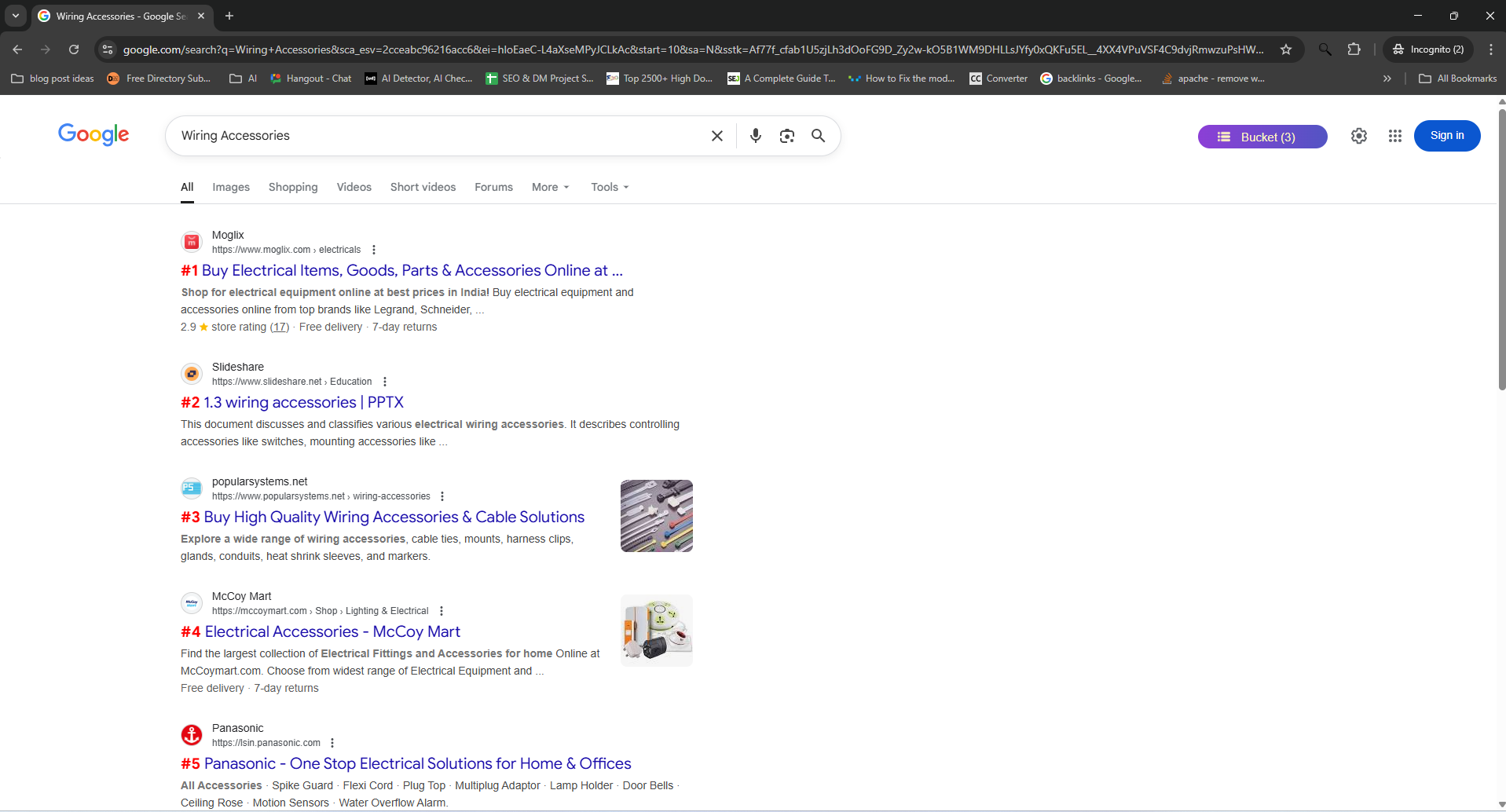
Task: Open the tab search dropdown arrow
Action: click(x=16, y=16)
